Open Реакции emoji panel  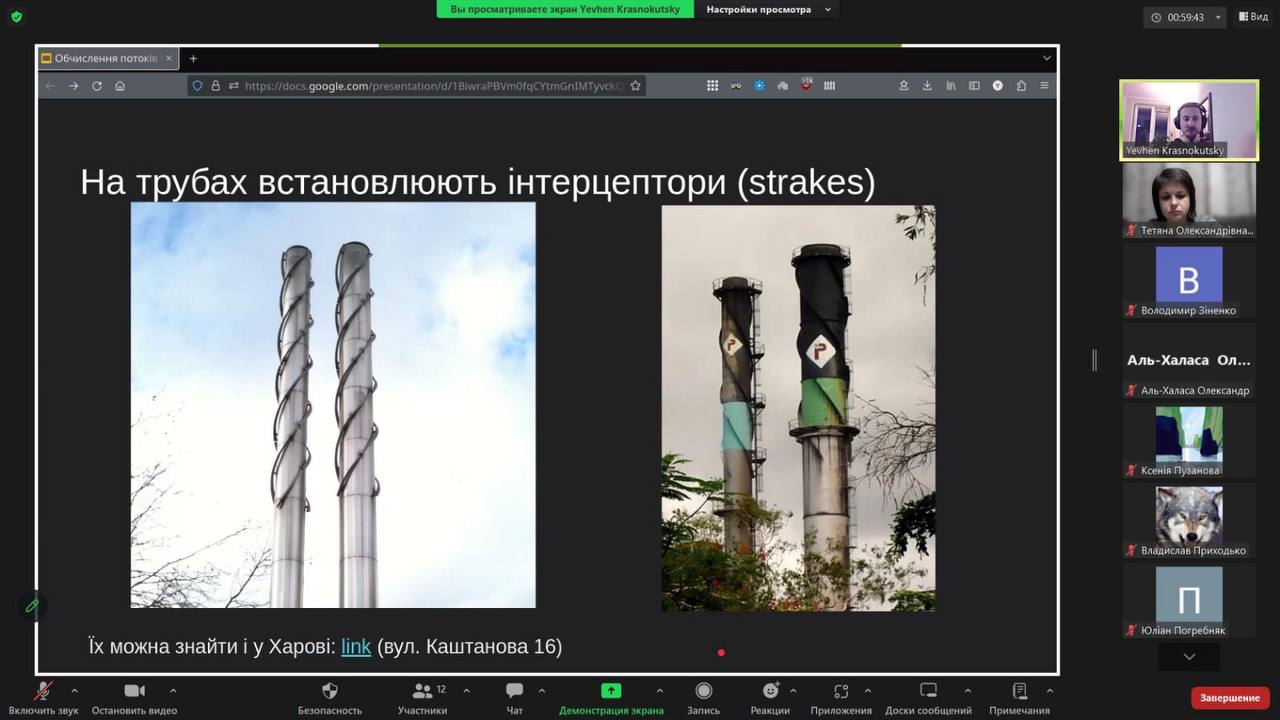[x=770, y=697]
